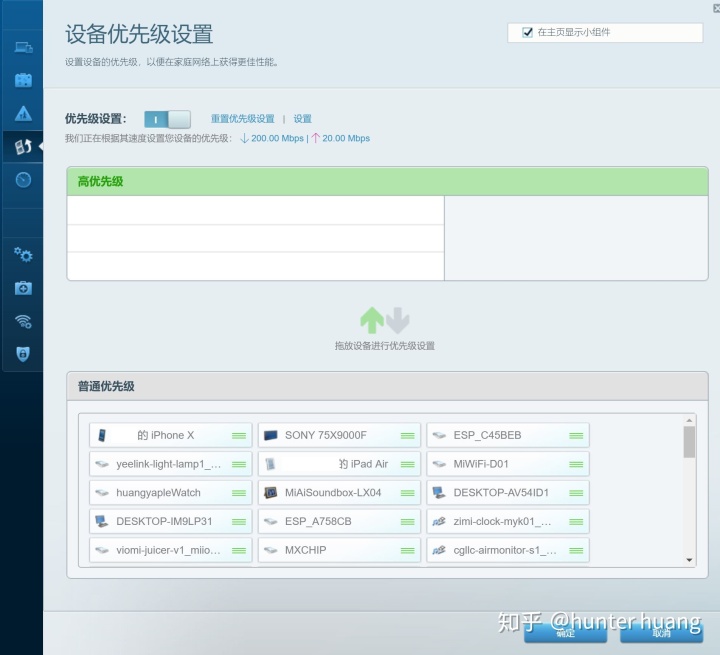720x655 pixels.
Task: Click the 取消 button
Action: [x=661, y=633]
